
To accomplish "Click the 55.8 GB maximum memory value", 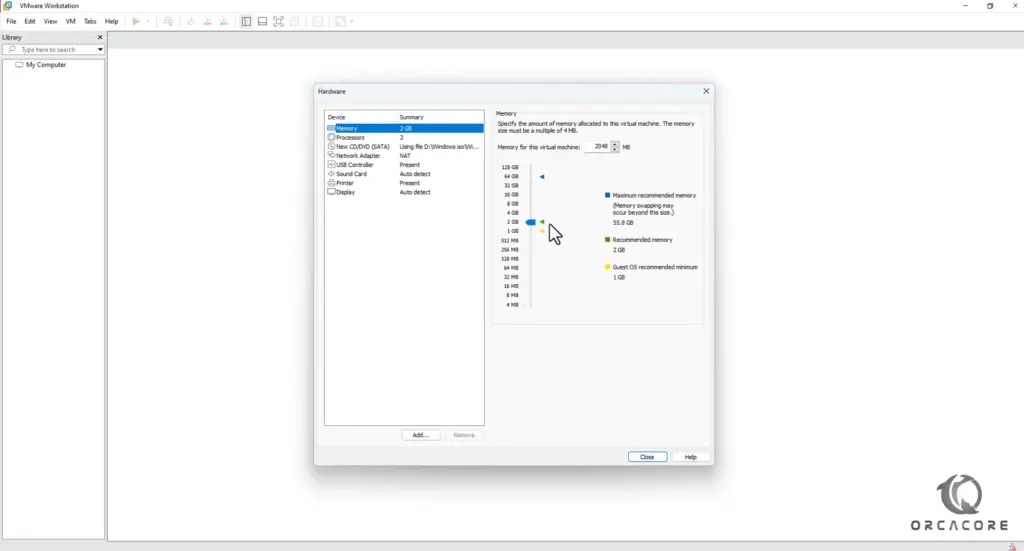I will coord(623,223).
